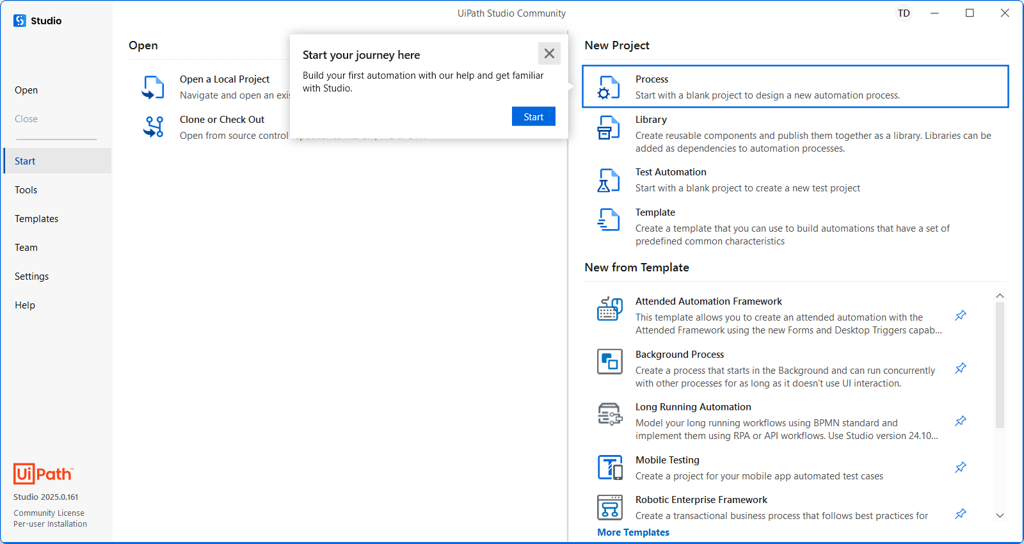Pin the Attended Automation Framework template
Screen dimensions: 1024x544
pos(960,316)
